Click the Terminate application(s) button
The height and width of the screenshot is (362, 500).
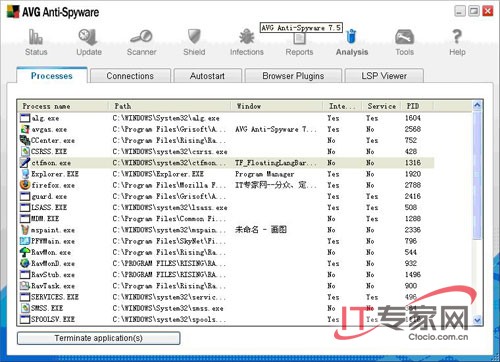tap(99, 338)
